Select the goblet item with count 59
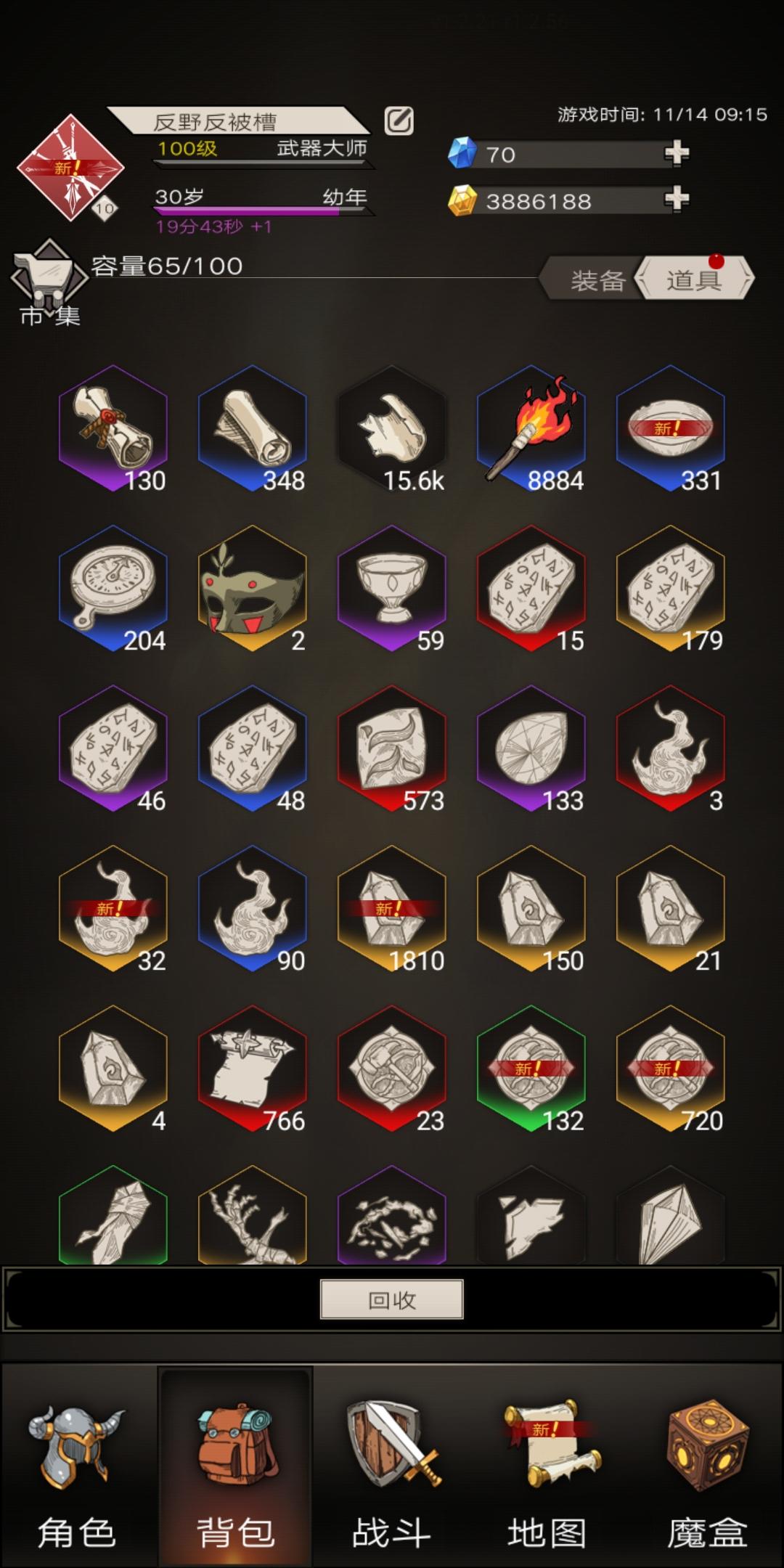This screenshot has width=784, height=1568. [392, 589]
